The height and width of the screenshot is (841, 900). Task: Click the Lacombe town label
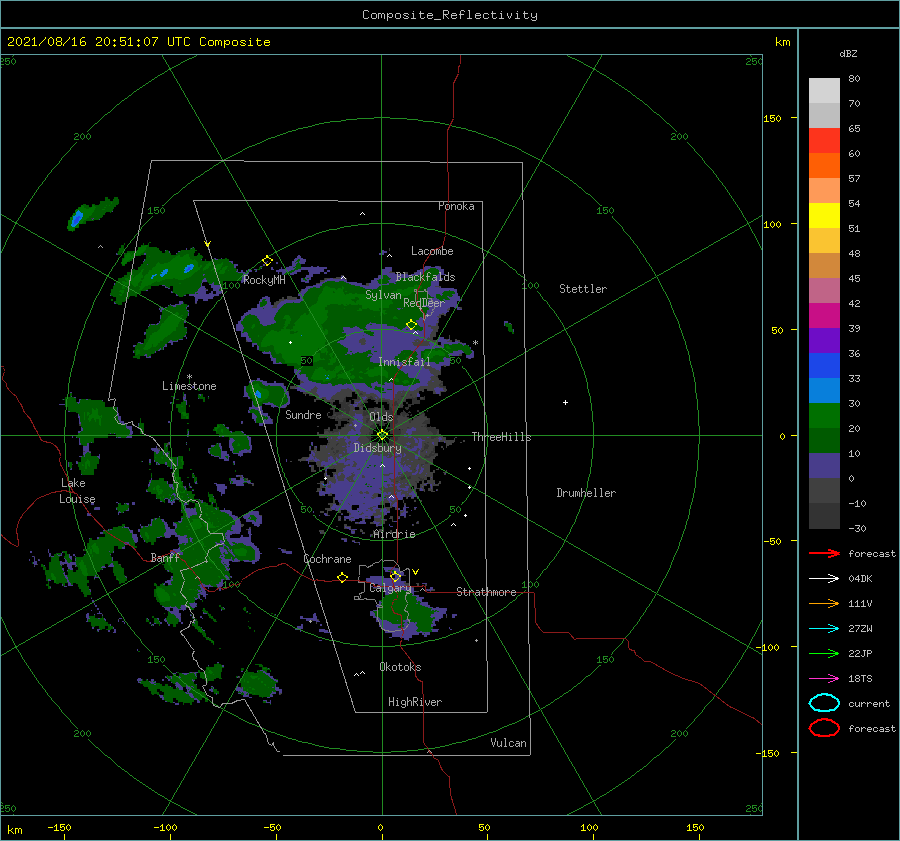coord(432,251)
